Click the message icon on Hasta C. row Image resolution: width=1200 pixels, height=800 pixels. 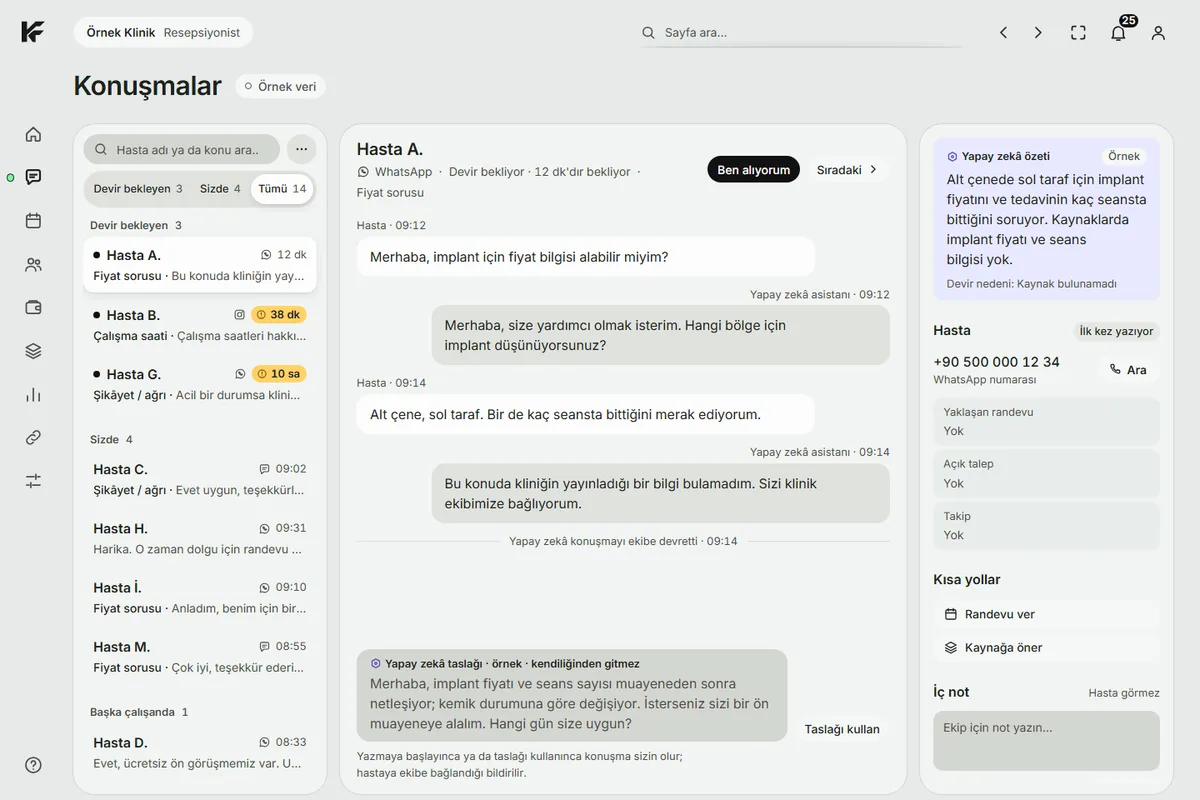(x=264, y=469)
